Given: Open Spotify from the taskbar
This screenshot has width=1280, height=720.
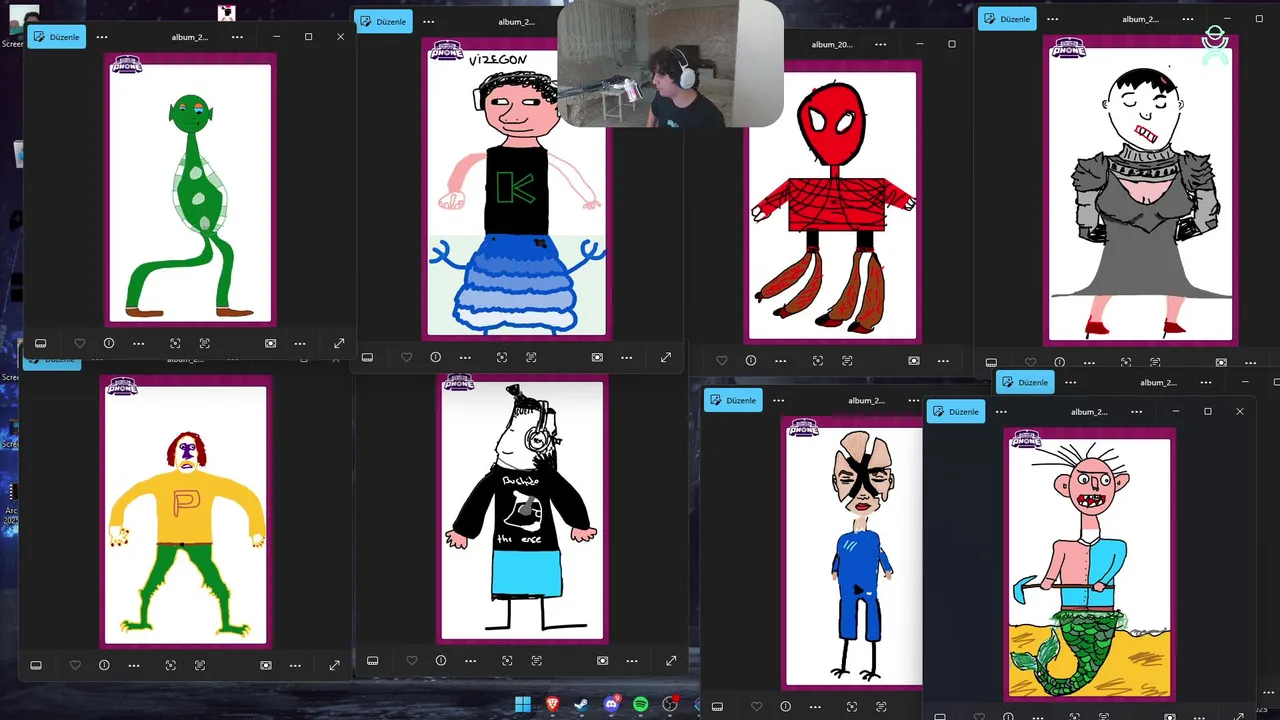Looking at the screenshot, I should [641, 704].
